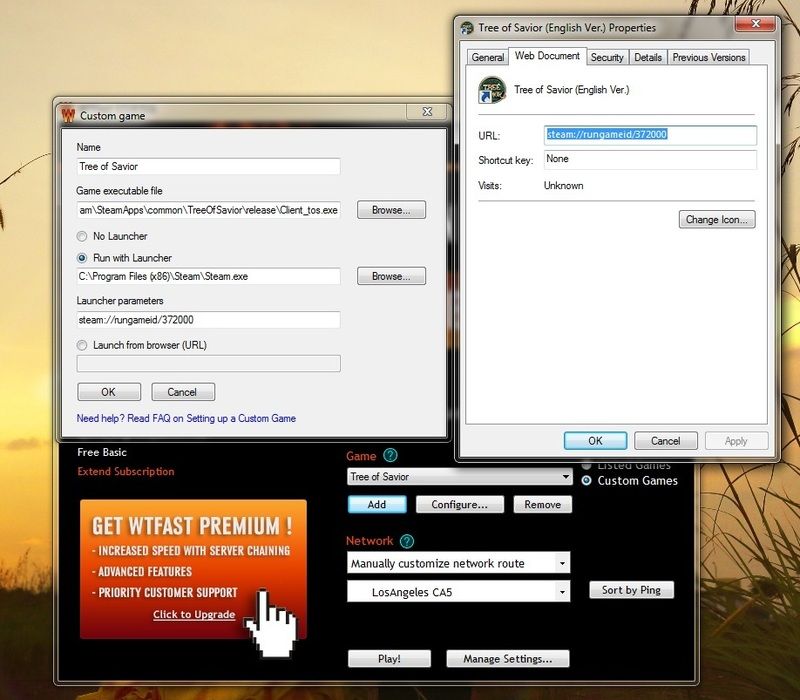This screenshot has height=700, width=800.
Task: Open the Game help question-mark icon
Action: click(390, 455)
